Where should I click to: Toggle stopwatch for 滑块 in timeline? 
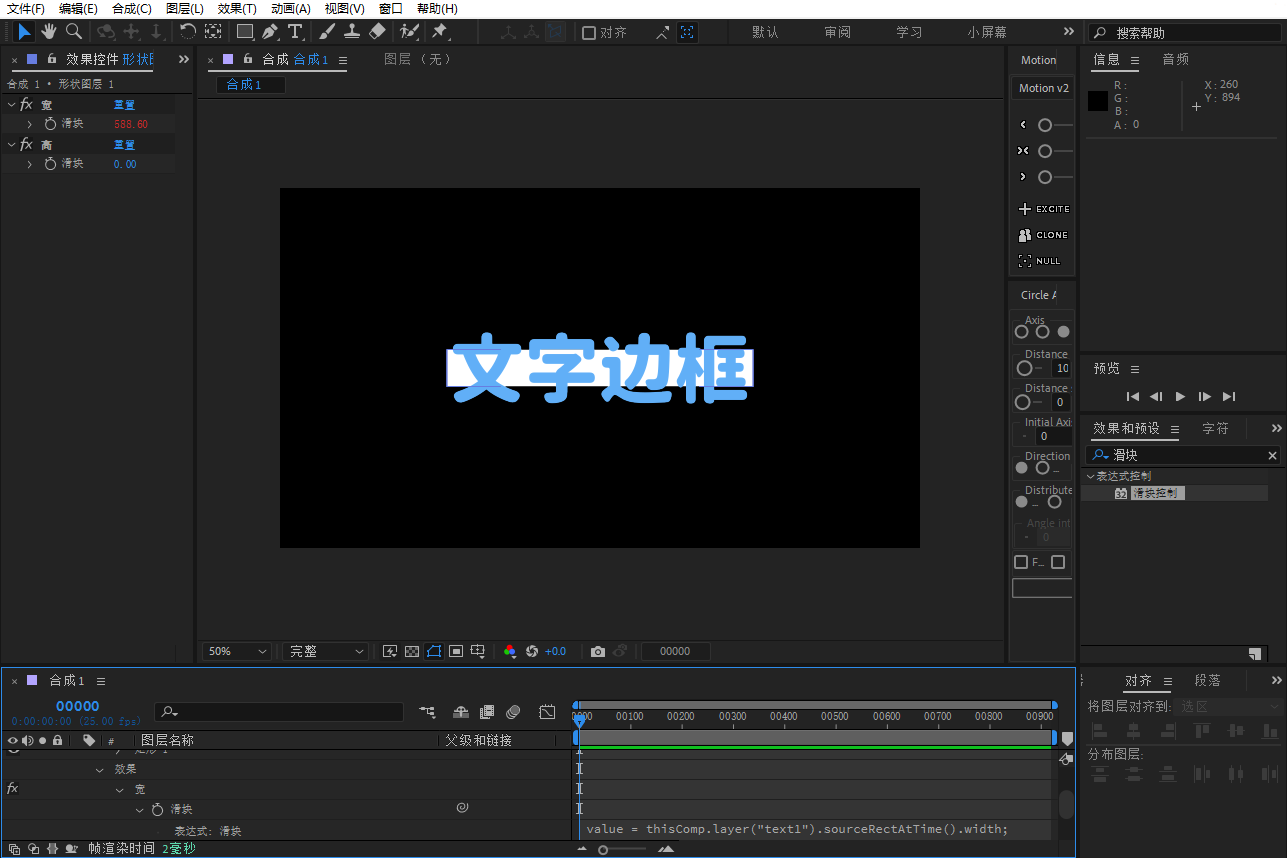(157, 809)
